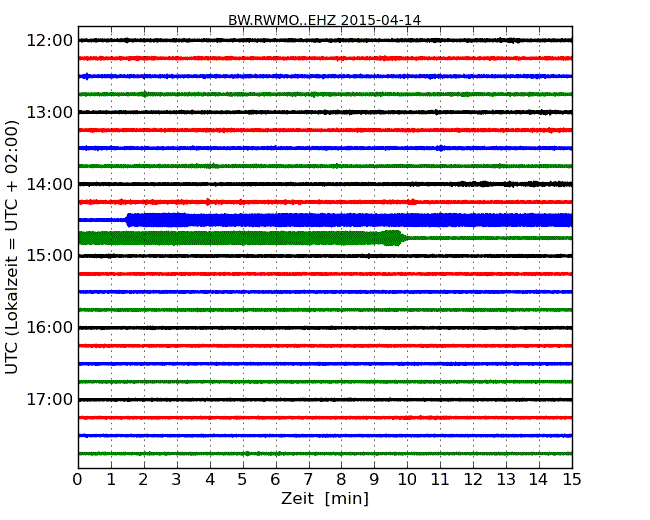
Task: Select minute tick label 14
Action: point(538,479)
